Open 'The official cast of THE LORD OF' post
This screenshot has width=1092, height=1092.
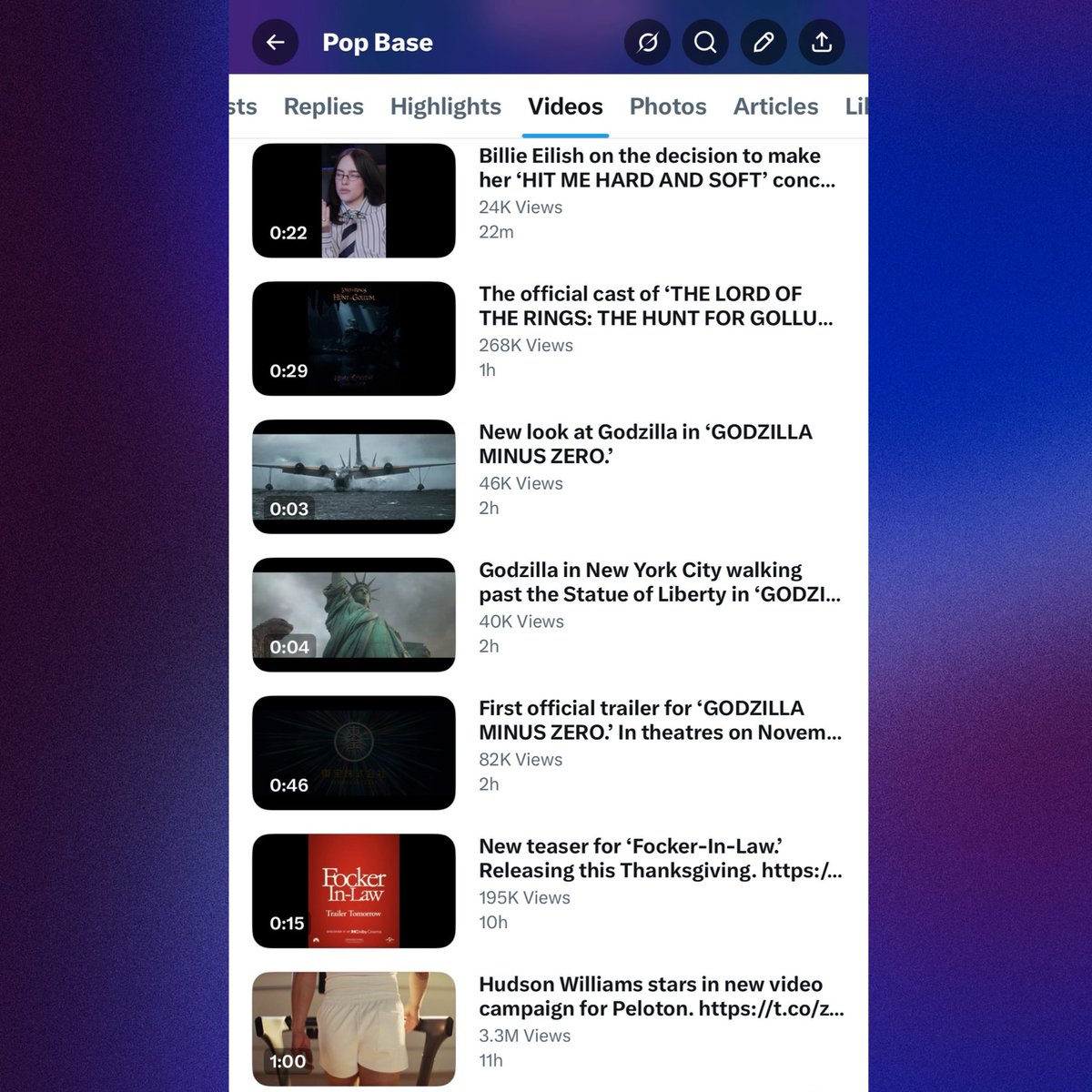[x=656, y=306]
